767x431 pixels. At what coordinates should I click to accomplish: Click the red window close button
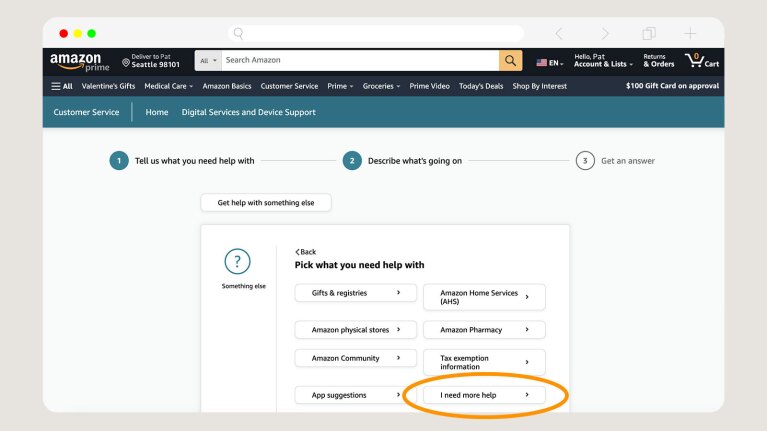tap(64, 33)
